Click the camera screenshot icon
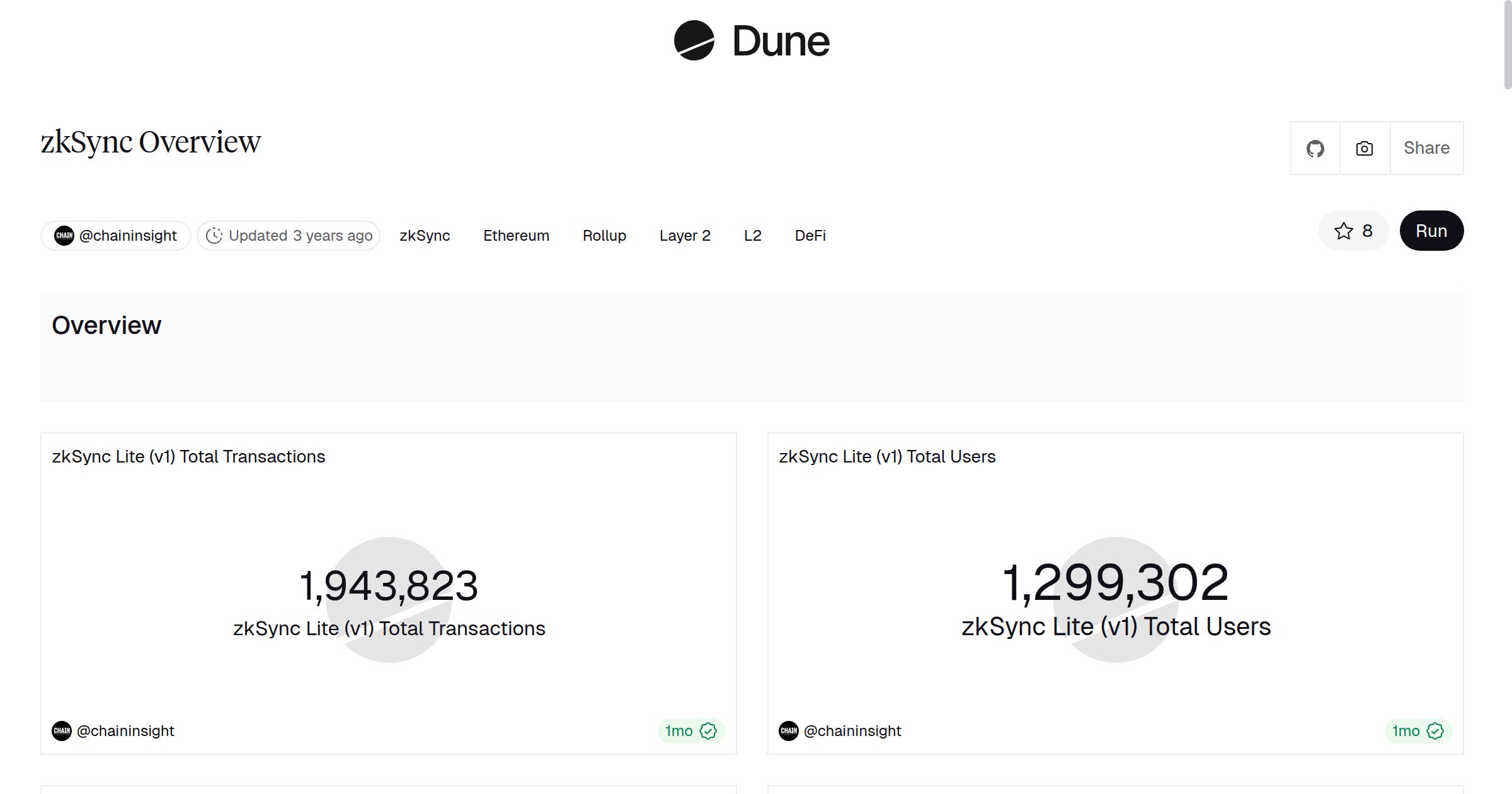This screenshot has height=794, width=1512. 1365,149
